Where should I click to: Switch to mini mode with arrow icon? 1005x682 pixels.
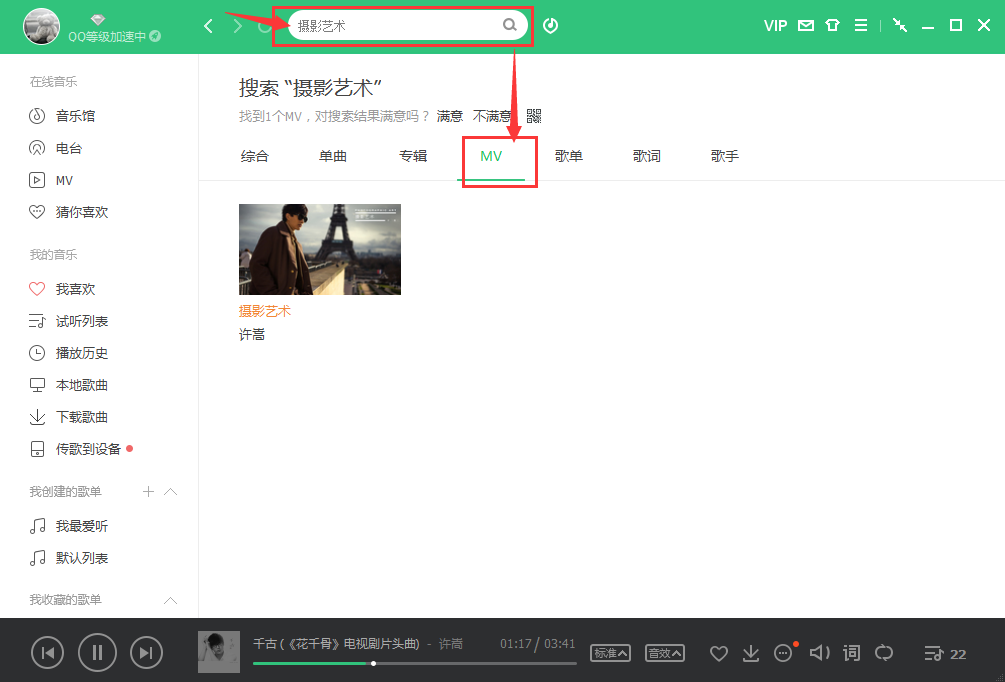pos(899,25)
